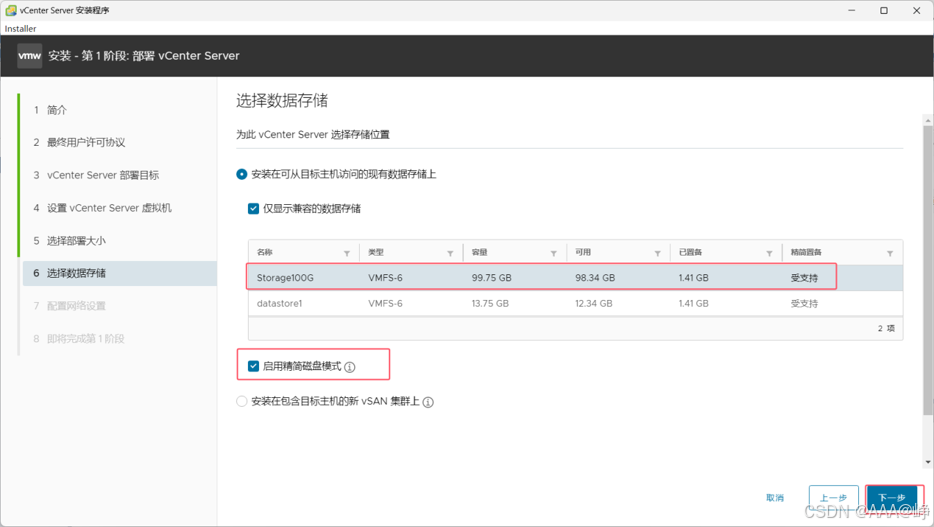Screen dimensions: 934x527
Task: Select radio 安装在可从目标主机访问的现有数据存储上
Action: click(242, 174)
